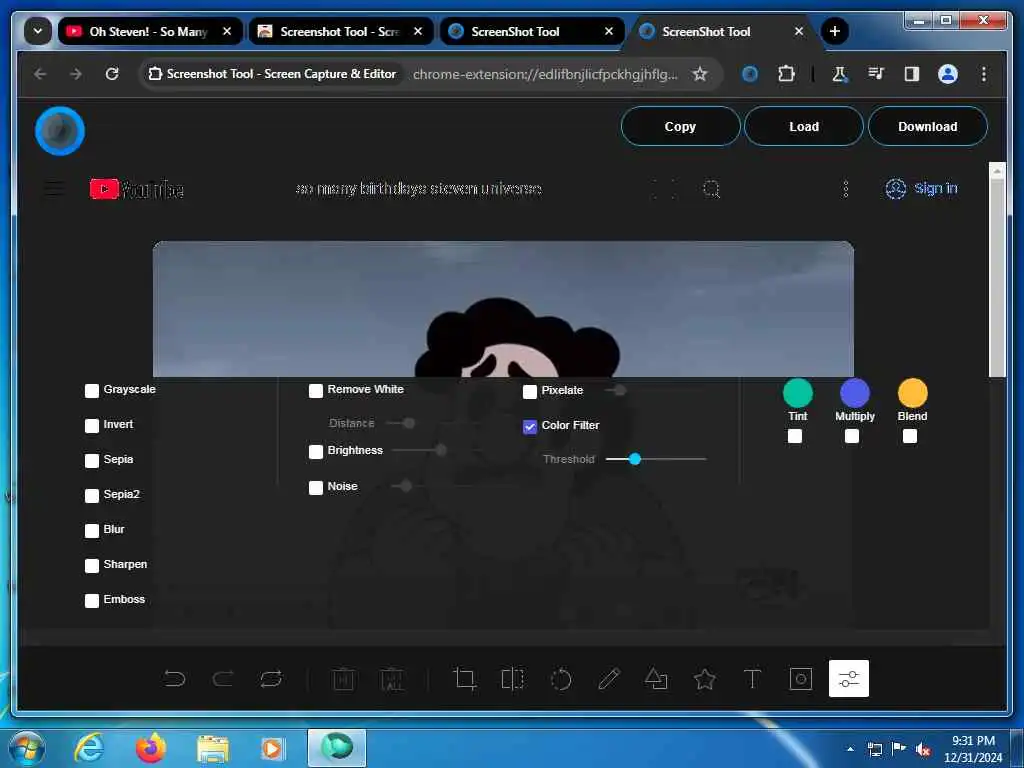The width and height of the screenshot is (1024, 768).
Task: Show hidden system tray icons arrow
Action: (850, 748)
